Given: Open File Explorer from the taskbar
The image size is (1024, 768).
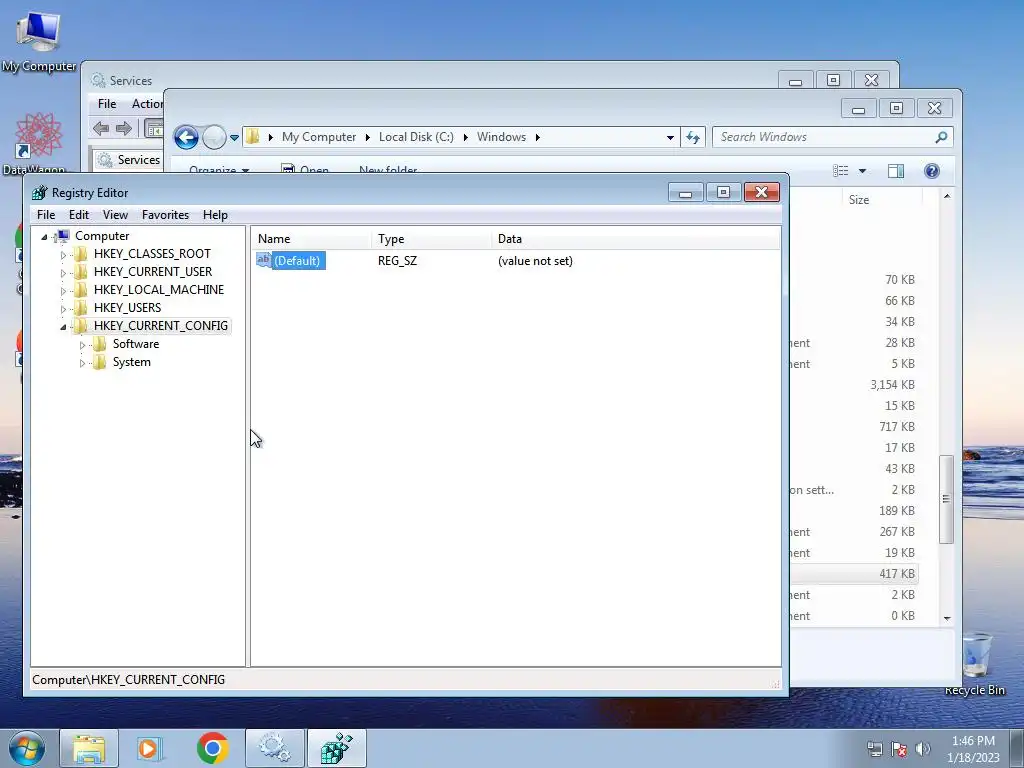Looking at the screenshot, I should click(89, 748).
